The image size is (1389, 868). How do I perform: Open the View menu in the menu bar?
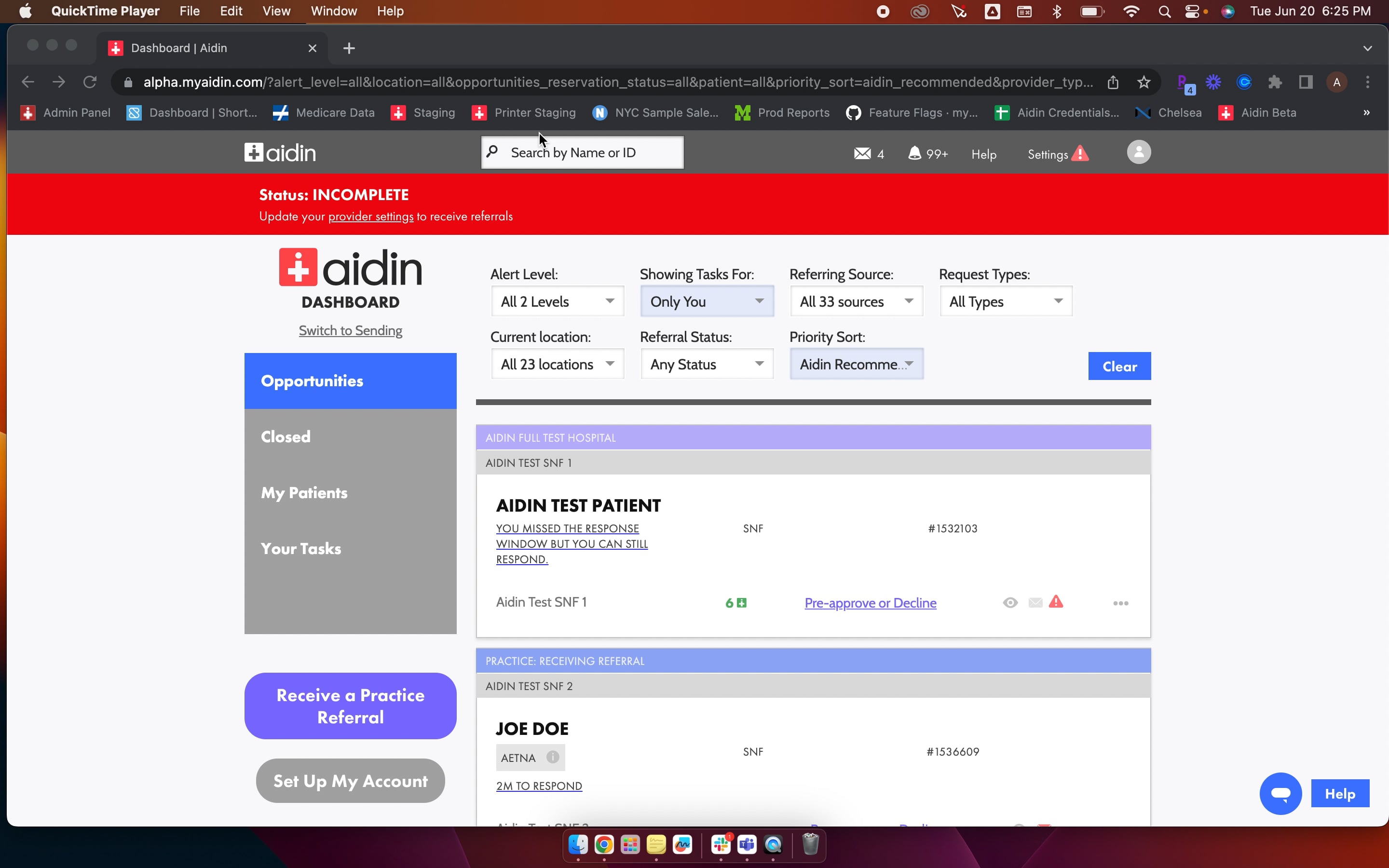(x=276, y=11)
